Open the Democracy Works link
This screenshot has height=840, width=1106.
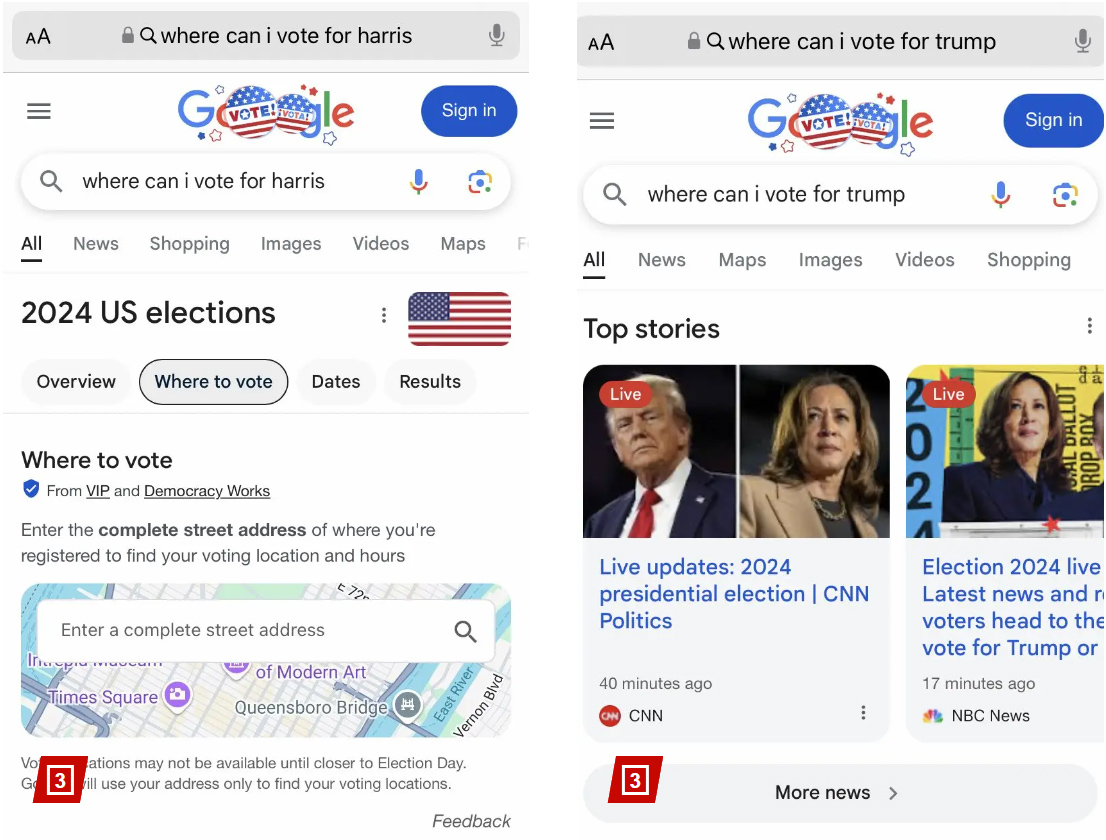[207, 491]
